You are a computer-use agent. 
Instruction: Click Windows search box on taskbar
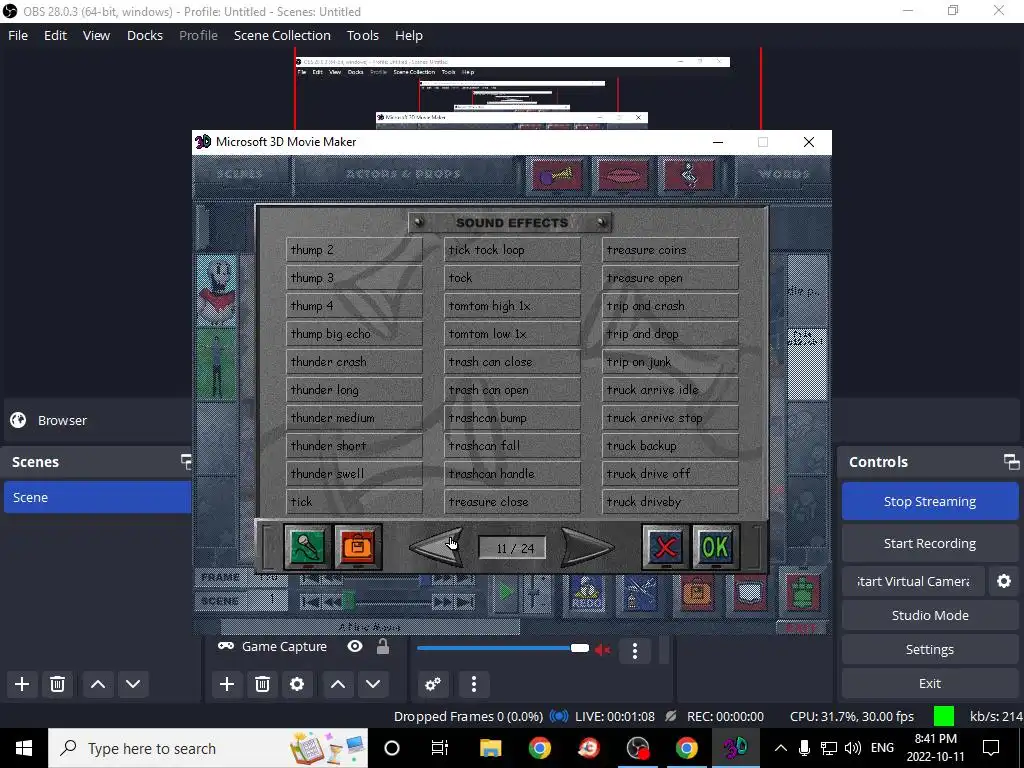(x=208, y=748)
